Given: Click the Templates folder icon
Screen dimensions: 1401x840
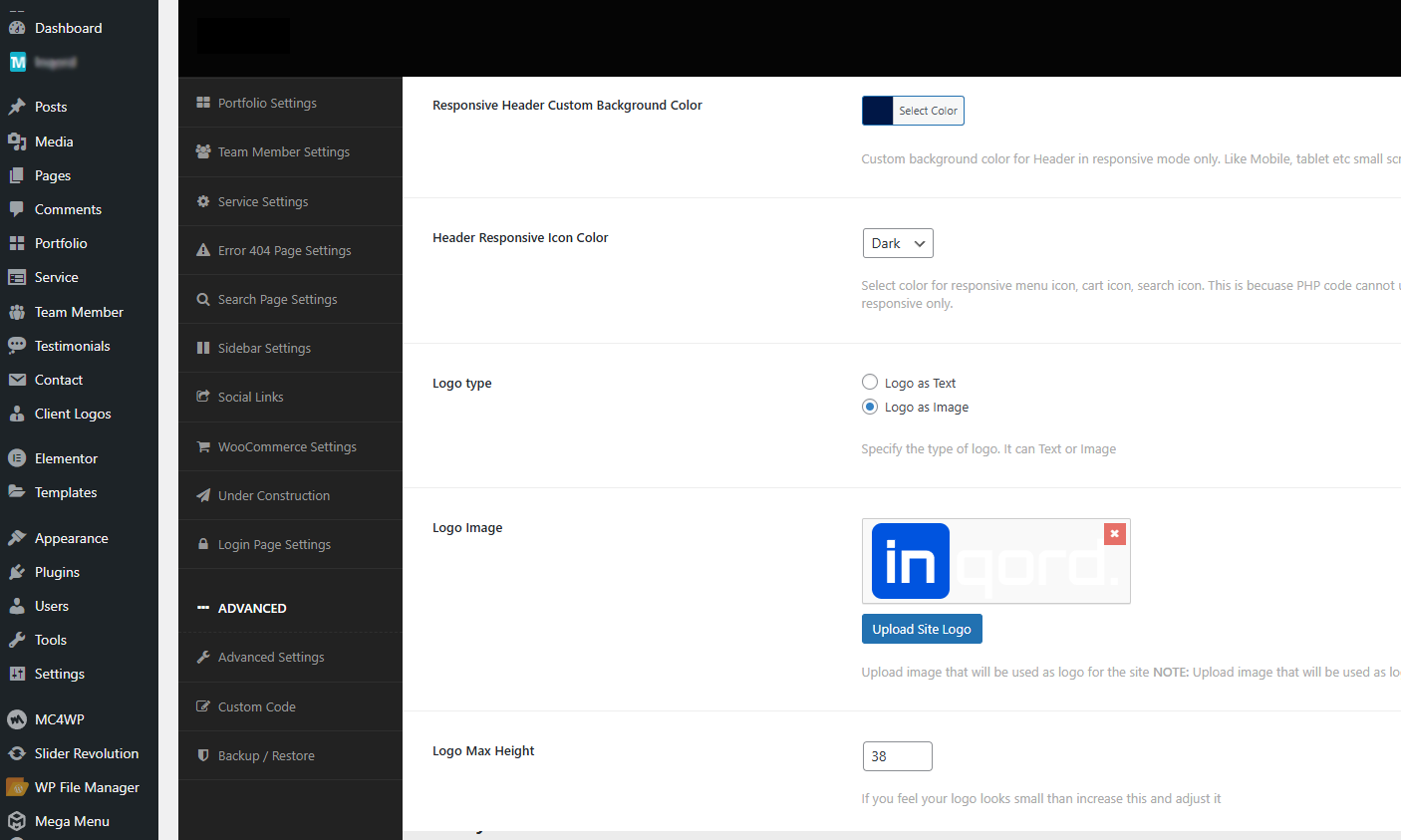Looking at the screenshot, I should tap(17, 492).
